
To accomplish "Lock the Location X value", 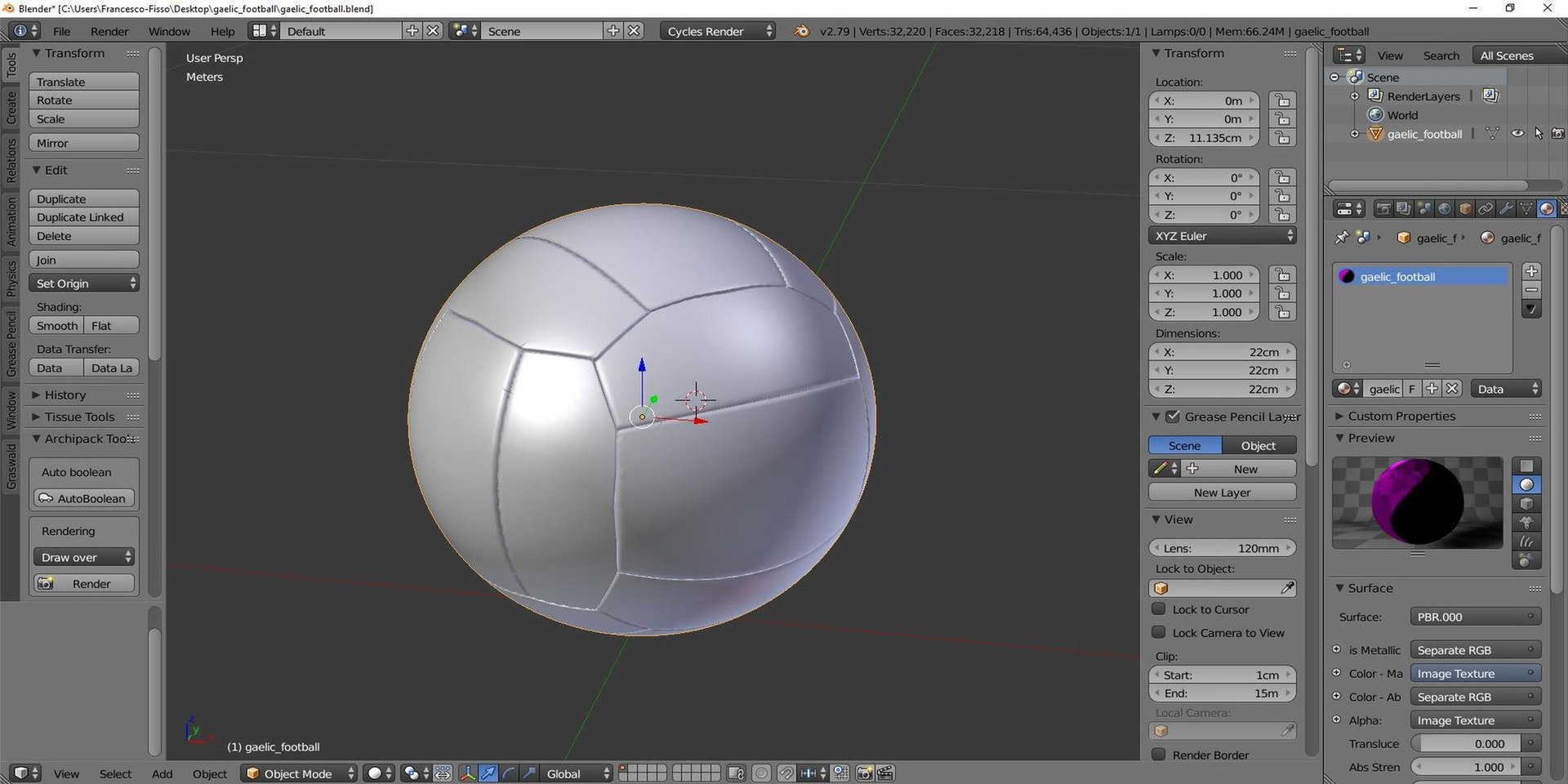I will click(1282, 100).
